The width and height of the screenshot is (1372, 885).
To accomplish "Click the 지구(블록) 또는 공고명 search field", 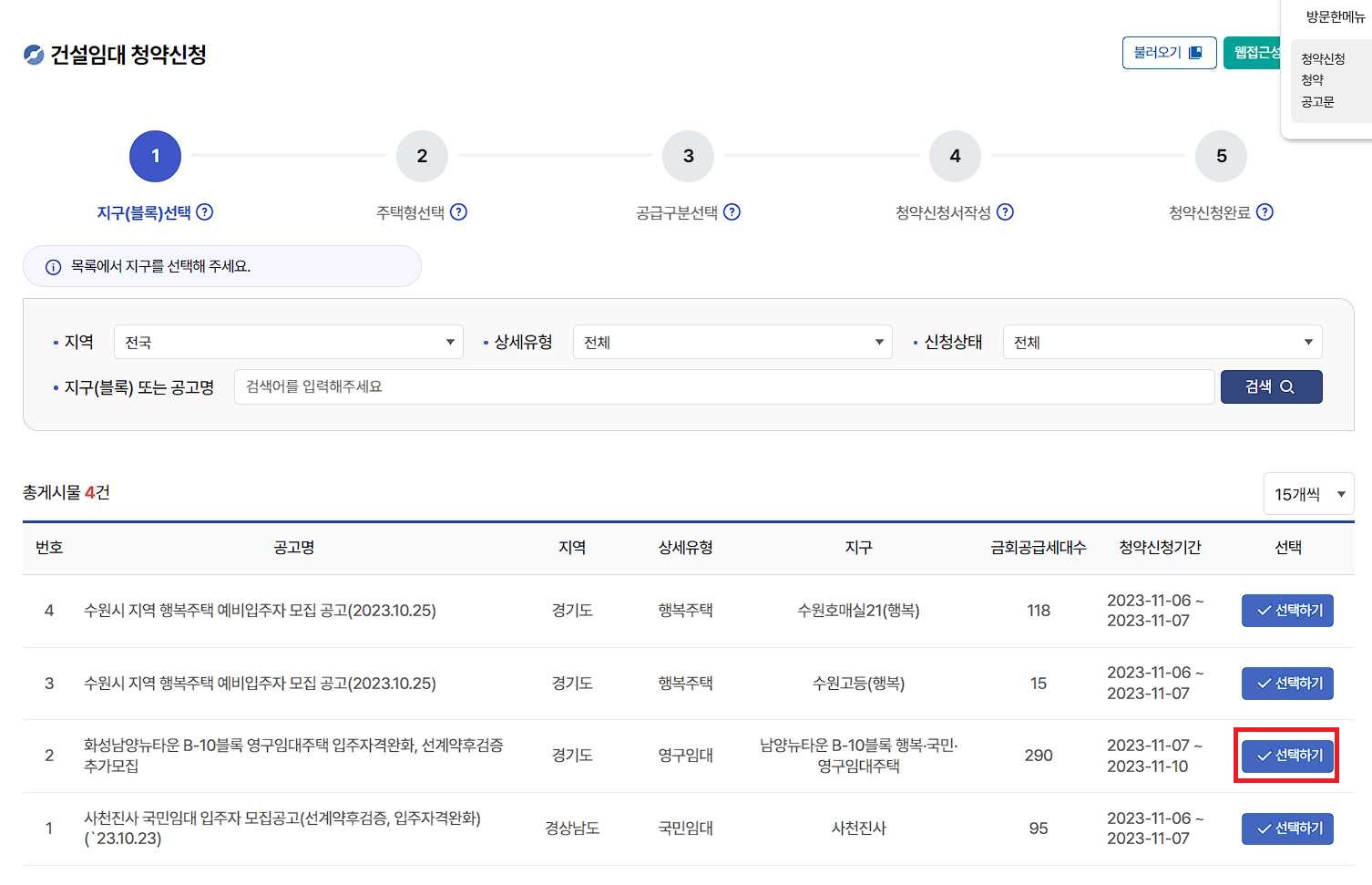I will [x=724, y=386].
